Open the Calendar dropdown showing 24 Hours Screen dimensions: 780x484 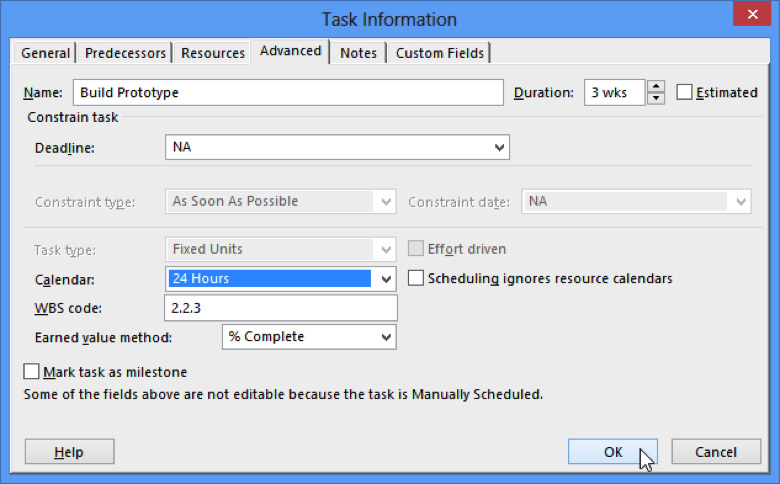pos(387,279)
